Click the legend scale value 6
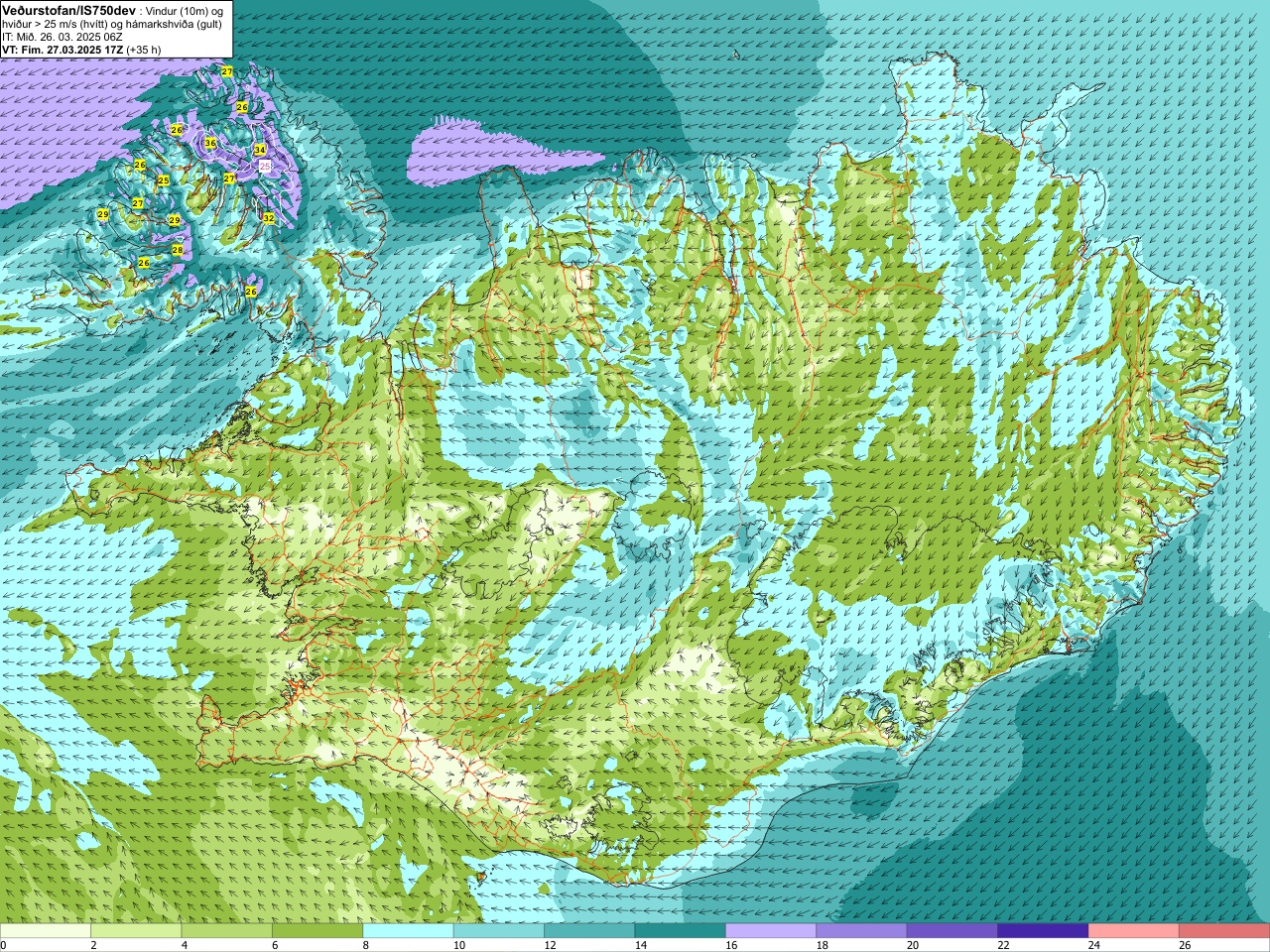 pyautogui.click(x=275, y=945)
